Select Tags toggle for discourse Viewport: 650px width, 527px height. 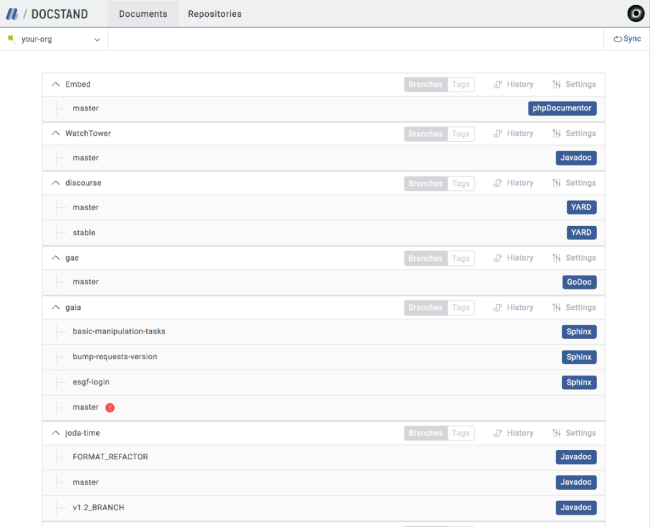click(x=461, y=183)
